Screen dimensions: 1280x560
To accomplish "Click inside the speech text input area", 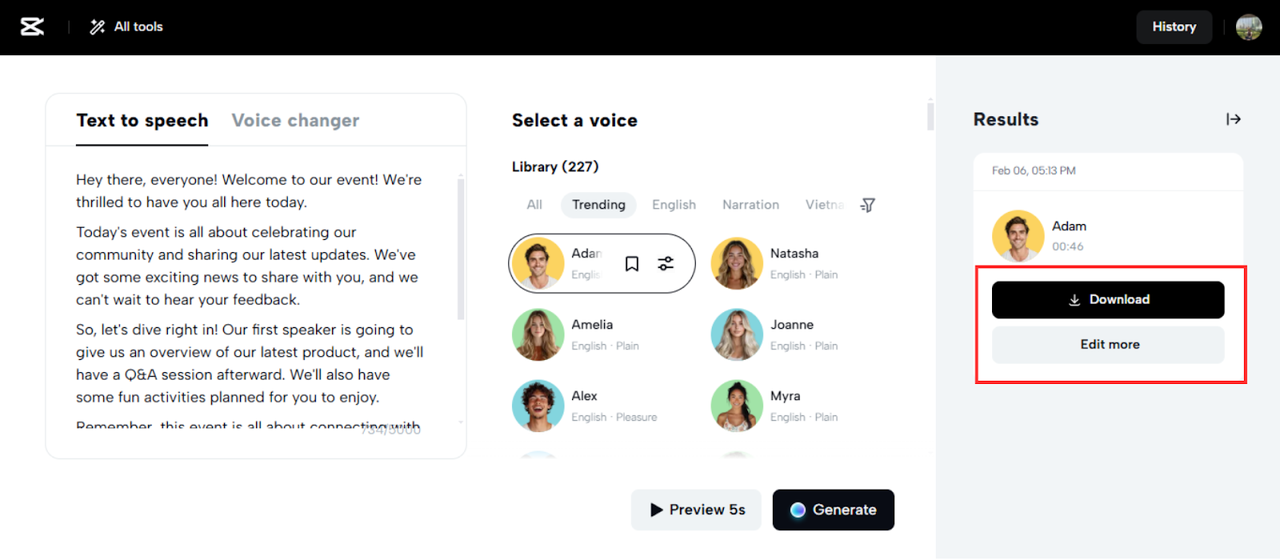I will point(250,300).
